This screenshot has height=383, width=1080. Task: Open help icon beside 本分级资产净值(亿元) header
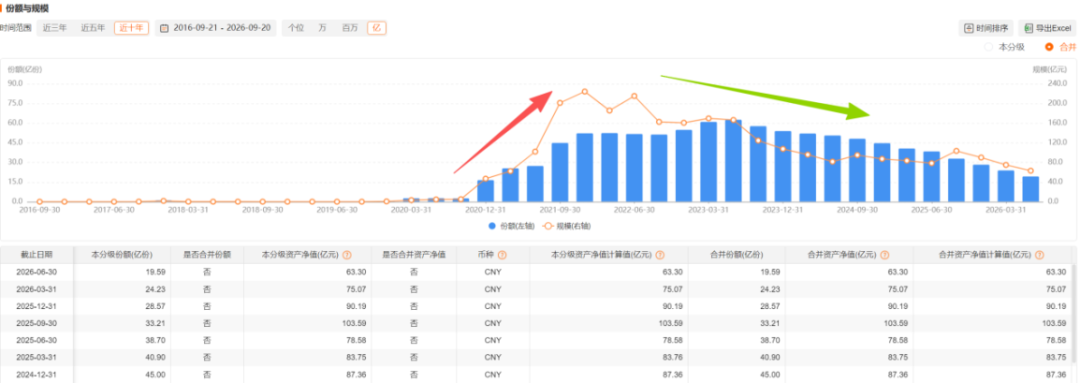point(347,255)
